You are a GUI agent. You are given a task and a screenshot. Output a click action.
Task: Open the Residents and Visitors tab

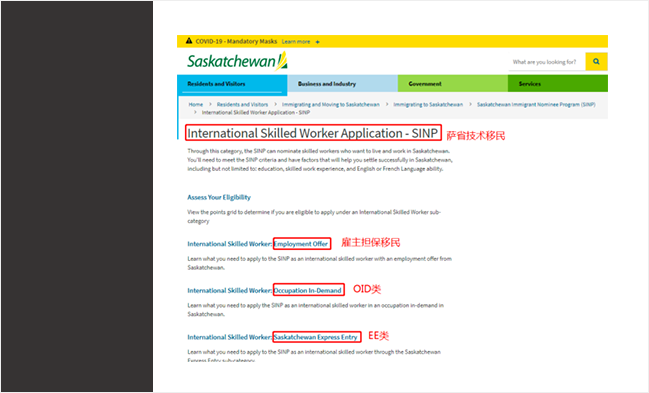click(232, 84)
